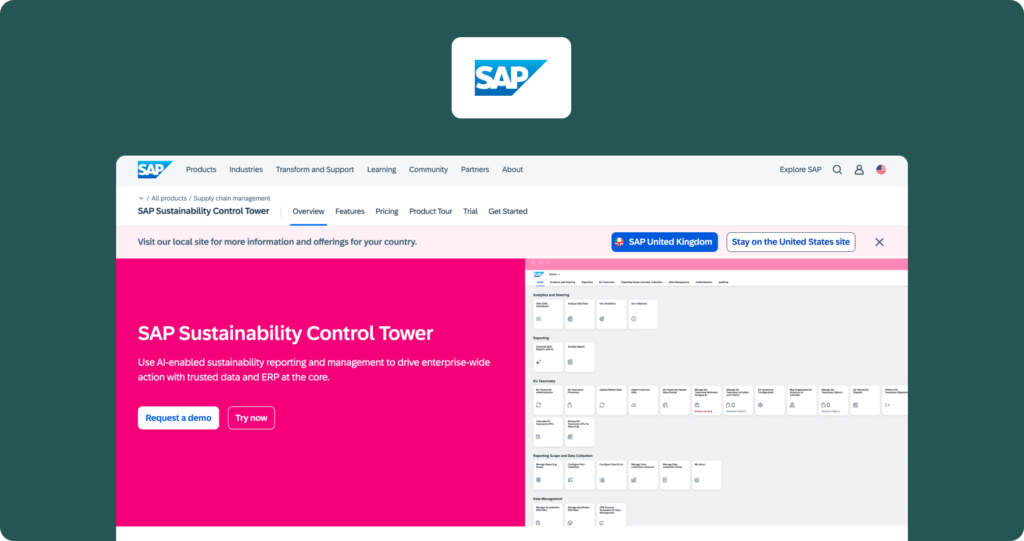This screenshot has width=1024, height=541.
Task: Switch to the Get Started tab
Action: pos(507,211)
